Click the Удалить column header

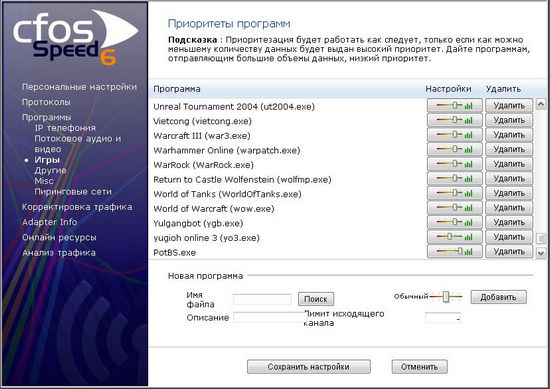(503, 89)
